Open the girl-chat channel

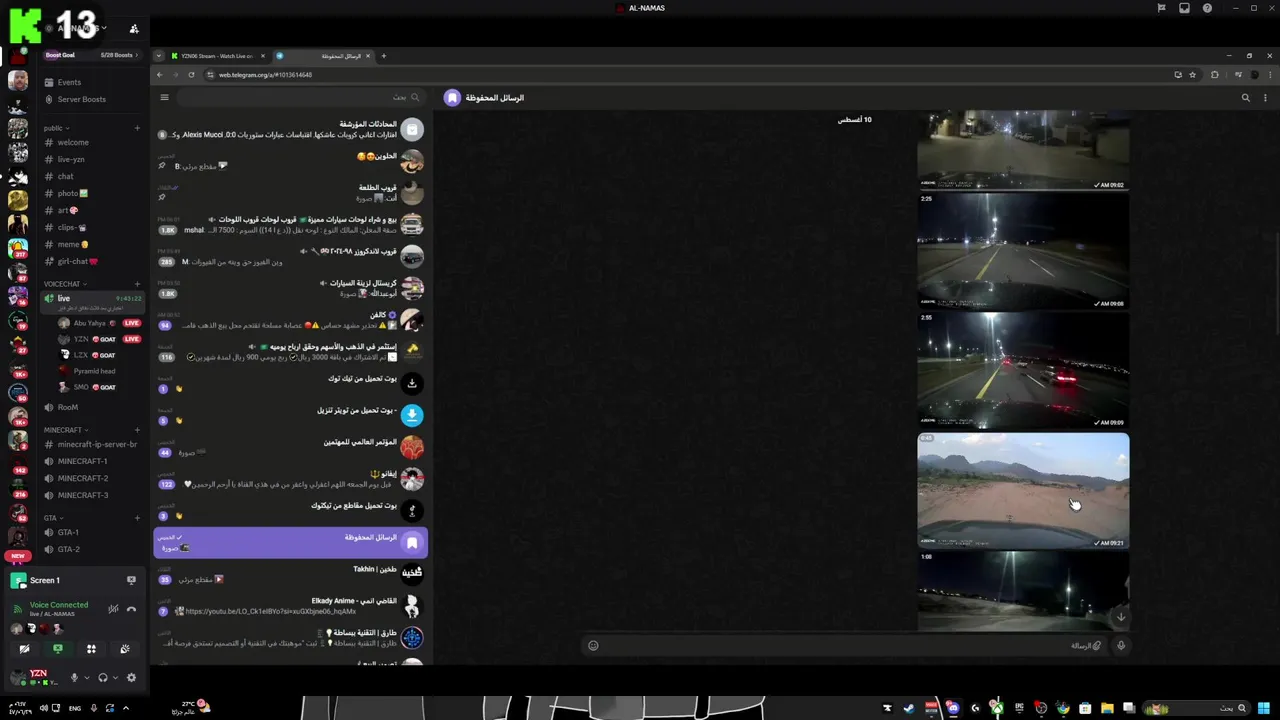[x=78, y=261]
